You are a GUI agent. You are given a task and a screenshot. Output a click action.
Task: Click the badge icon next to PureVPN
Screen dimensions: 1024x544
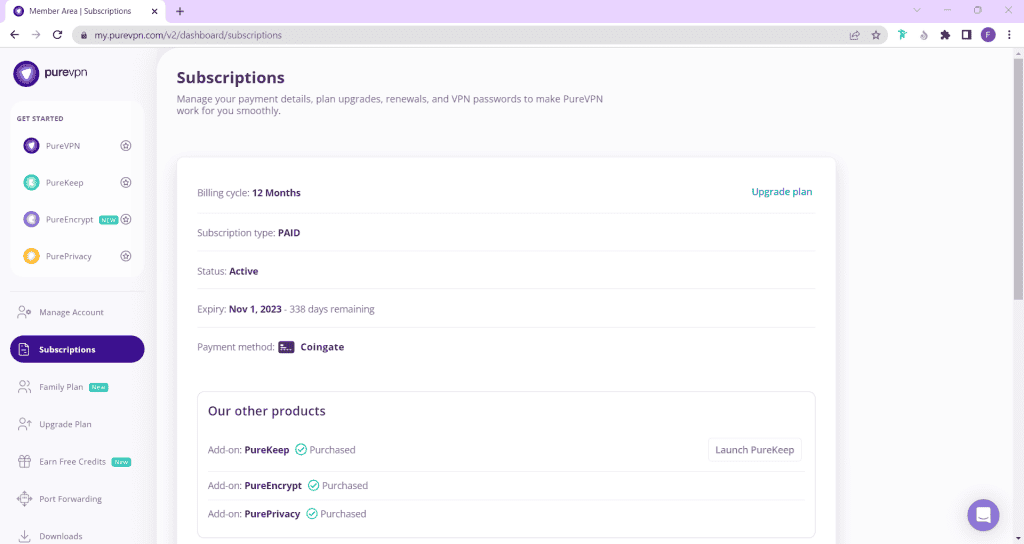pos(126,146)
